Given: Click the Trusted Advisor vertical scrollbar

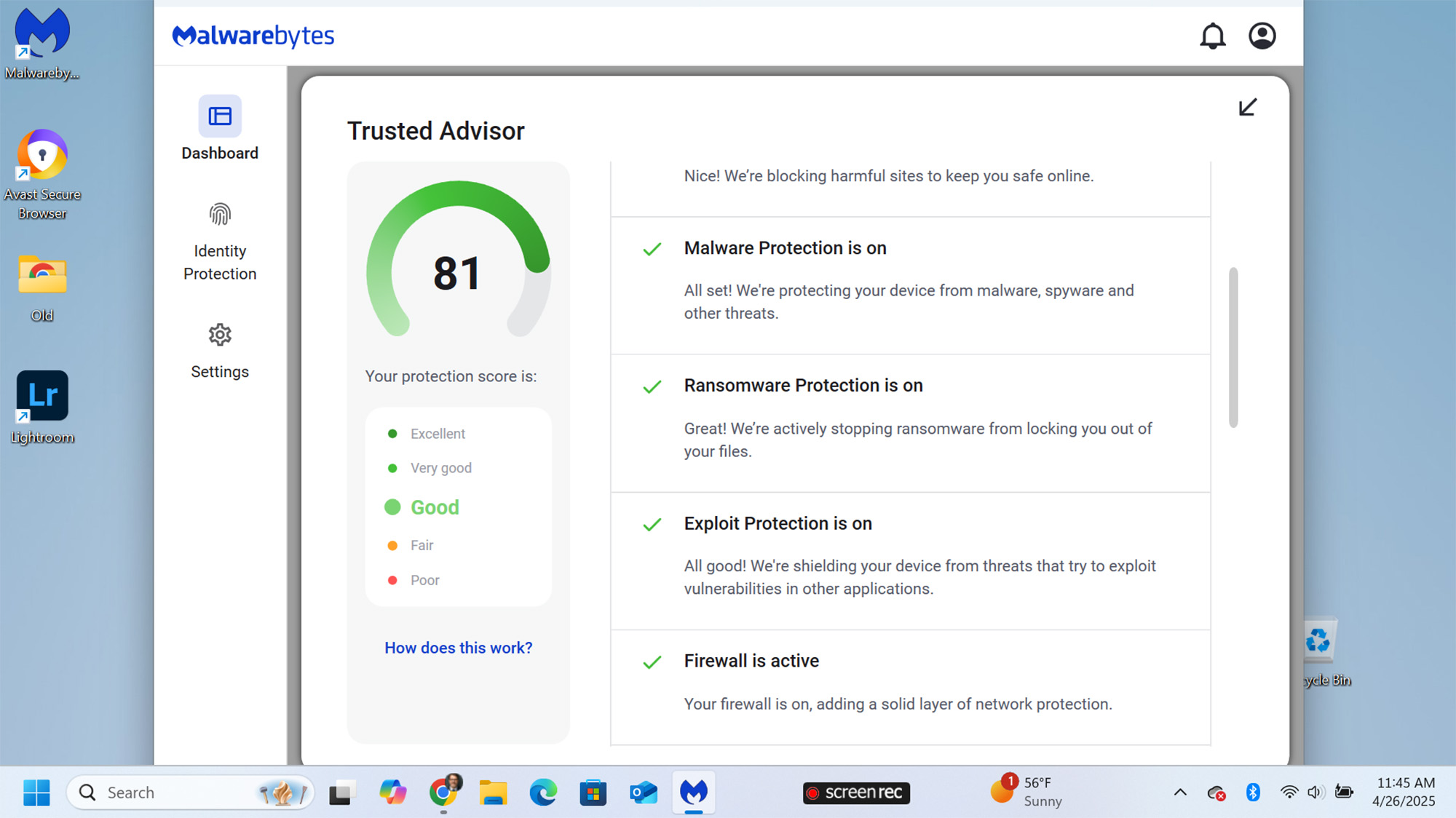Looking at the screenshot, I should point(1233,348).
